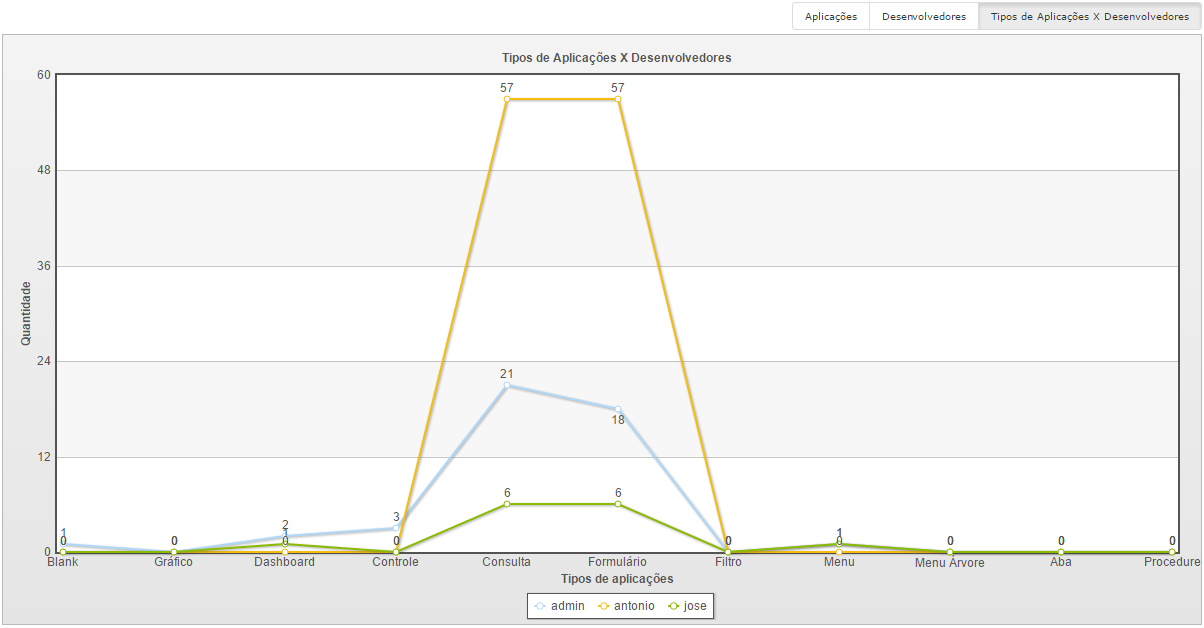Select admin's data point at Controle
This screenshot has height=628, width=1204.
tap(396, 528)
